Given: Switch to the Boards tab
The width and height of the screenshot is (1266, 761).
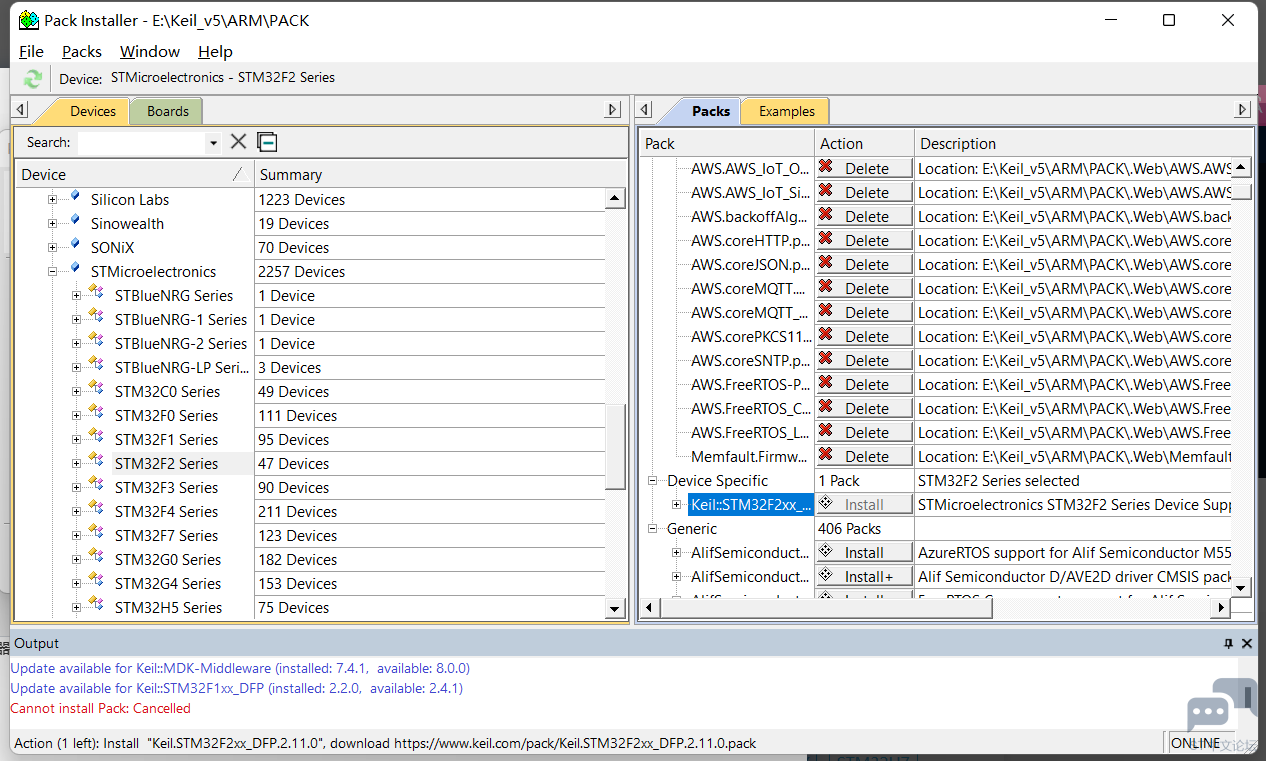Looking at the screenshot, I should coord(167,111).
